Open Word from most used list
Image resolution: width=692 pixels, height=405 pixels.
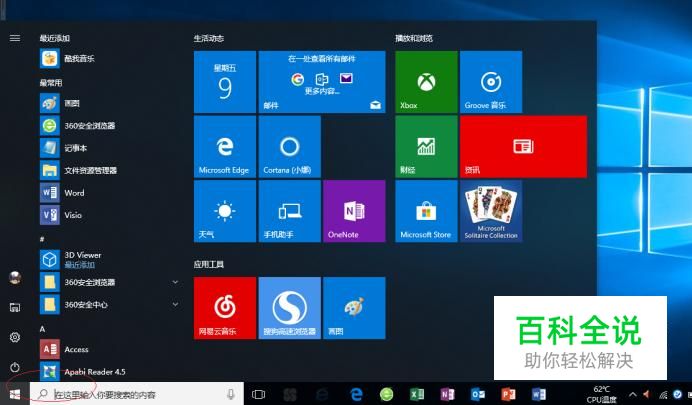pos(74,193)
